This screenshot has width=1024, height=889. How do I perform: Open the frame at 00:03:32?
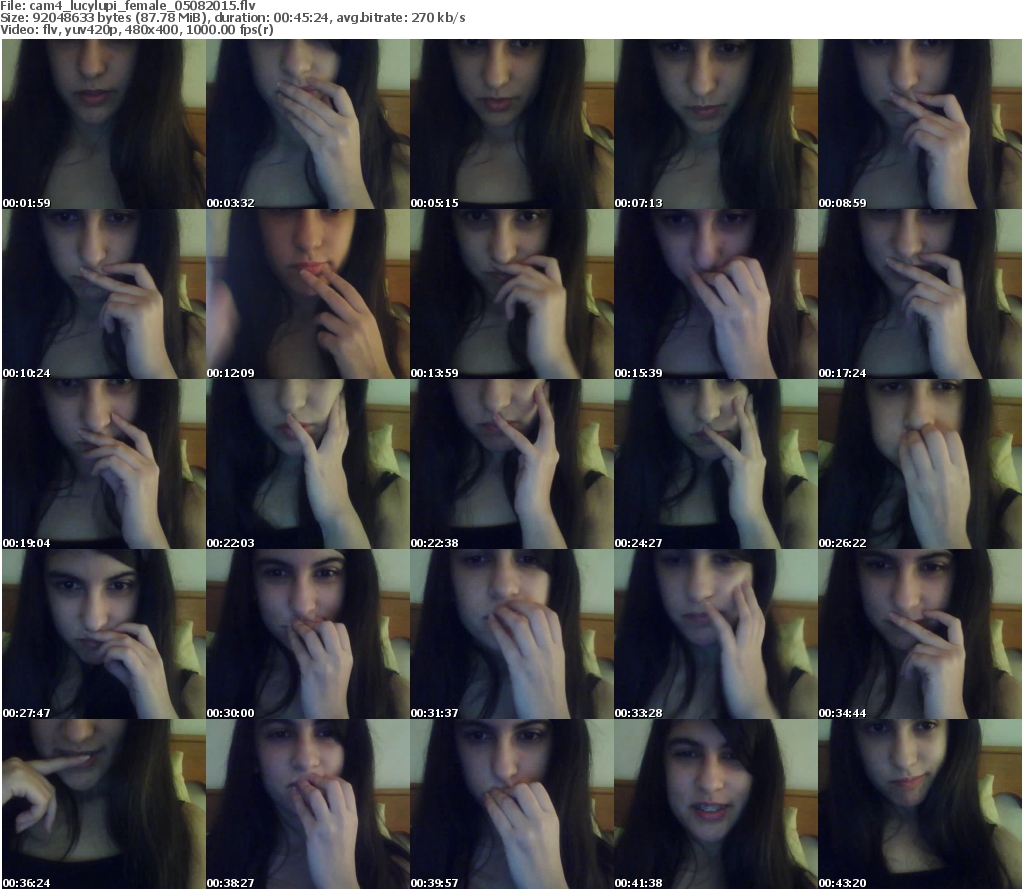click(308, 124)
